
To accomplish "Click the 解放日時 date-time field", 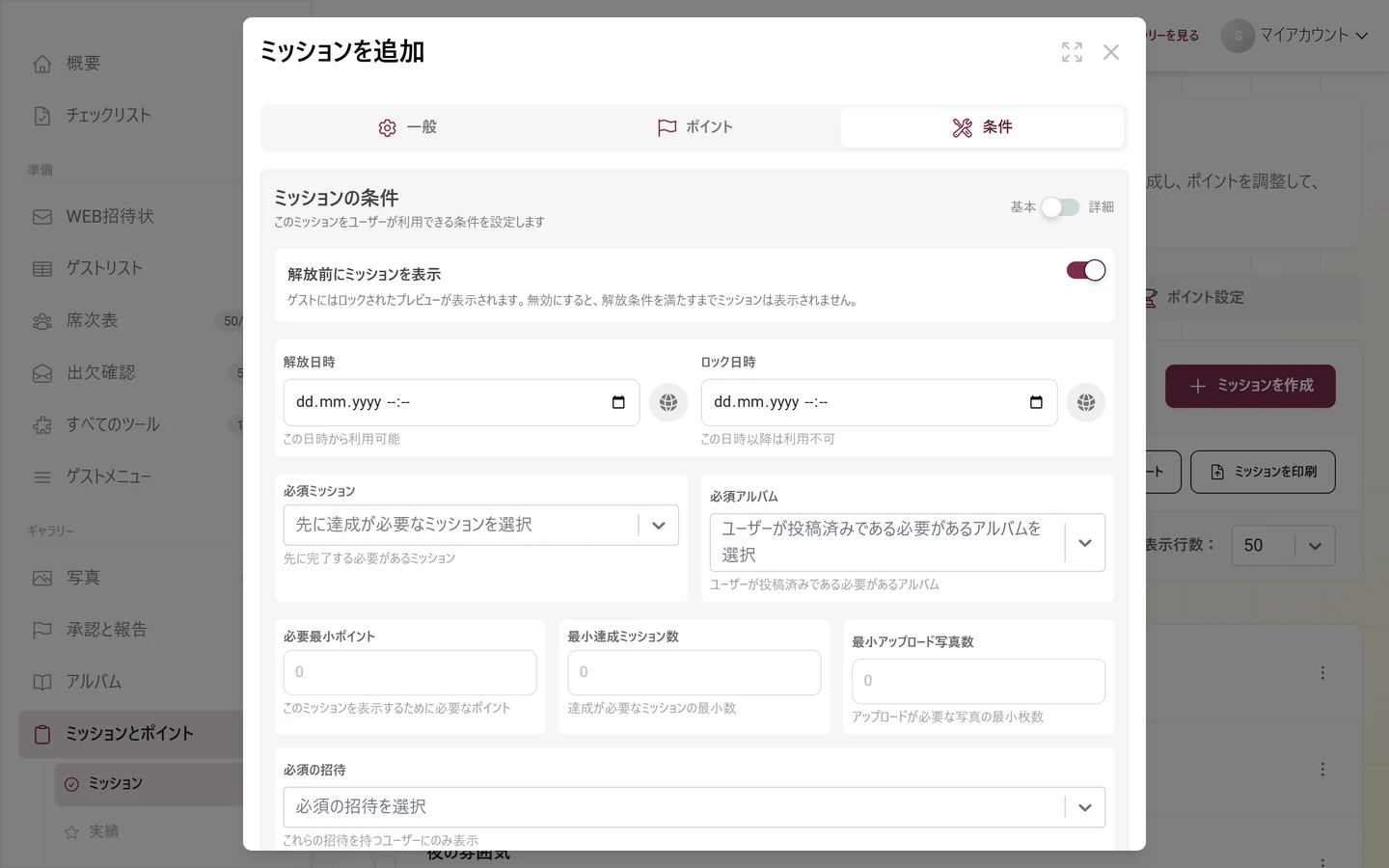I will tap(461, 402).
